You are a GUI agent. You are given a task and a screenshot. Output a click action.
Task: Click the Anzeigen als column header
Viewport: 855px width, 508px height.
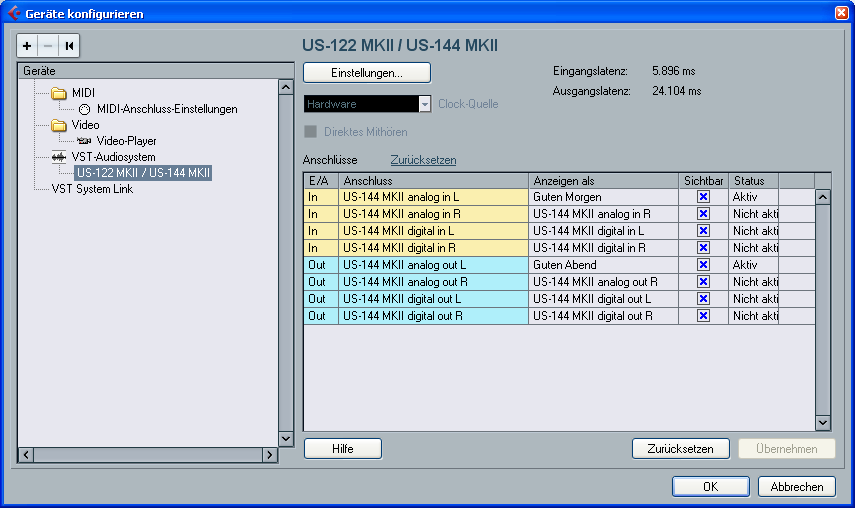tap(604, 180)
